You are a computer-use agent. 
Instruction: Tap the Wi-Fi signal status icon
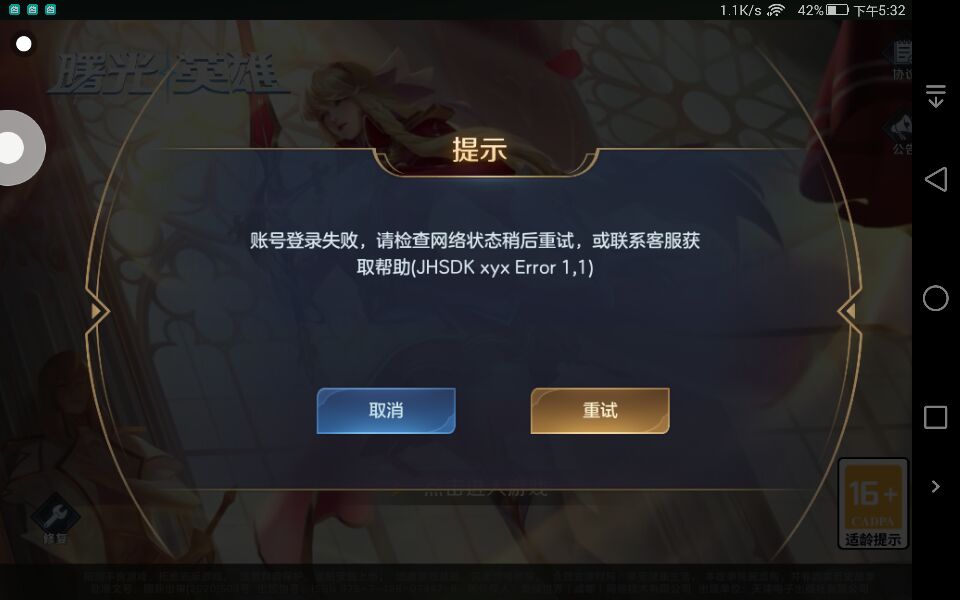(x=776, y=10)
